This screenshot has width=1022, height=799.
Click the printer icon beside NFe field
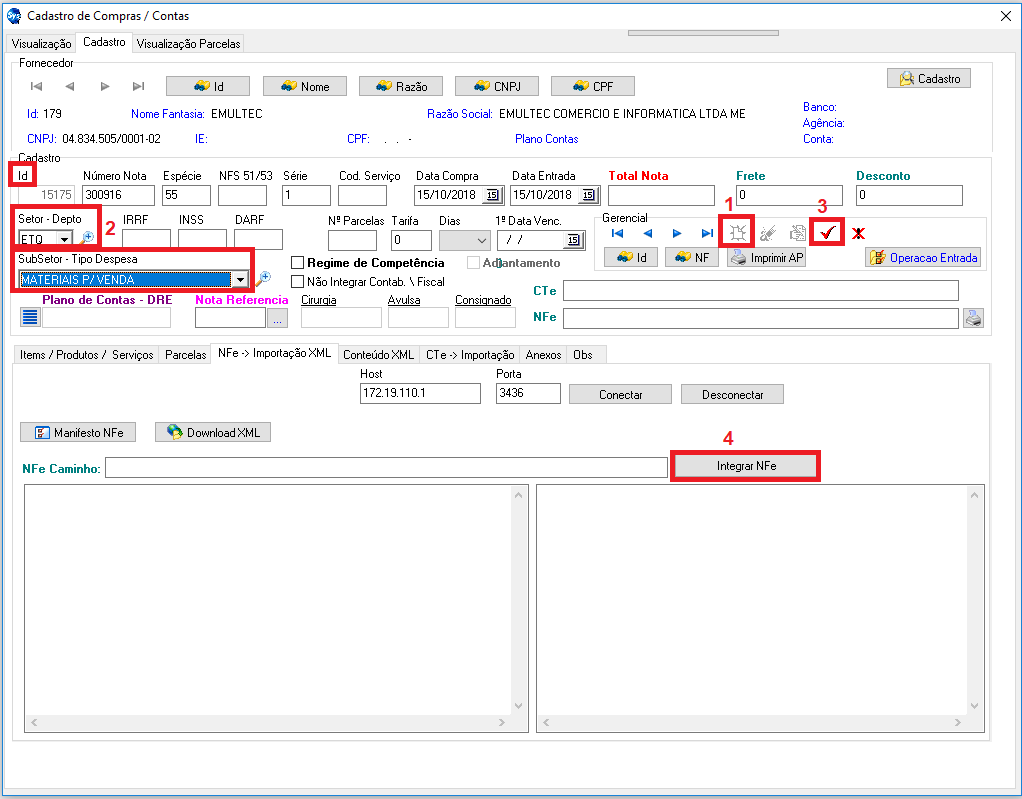[973, 318]
